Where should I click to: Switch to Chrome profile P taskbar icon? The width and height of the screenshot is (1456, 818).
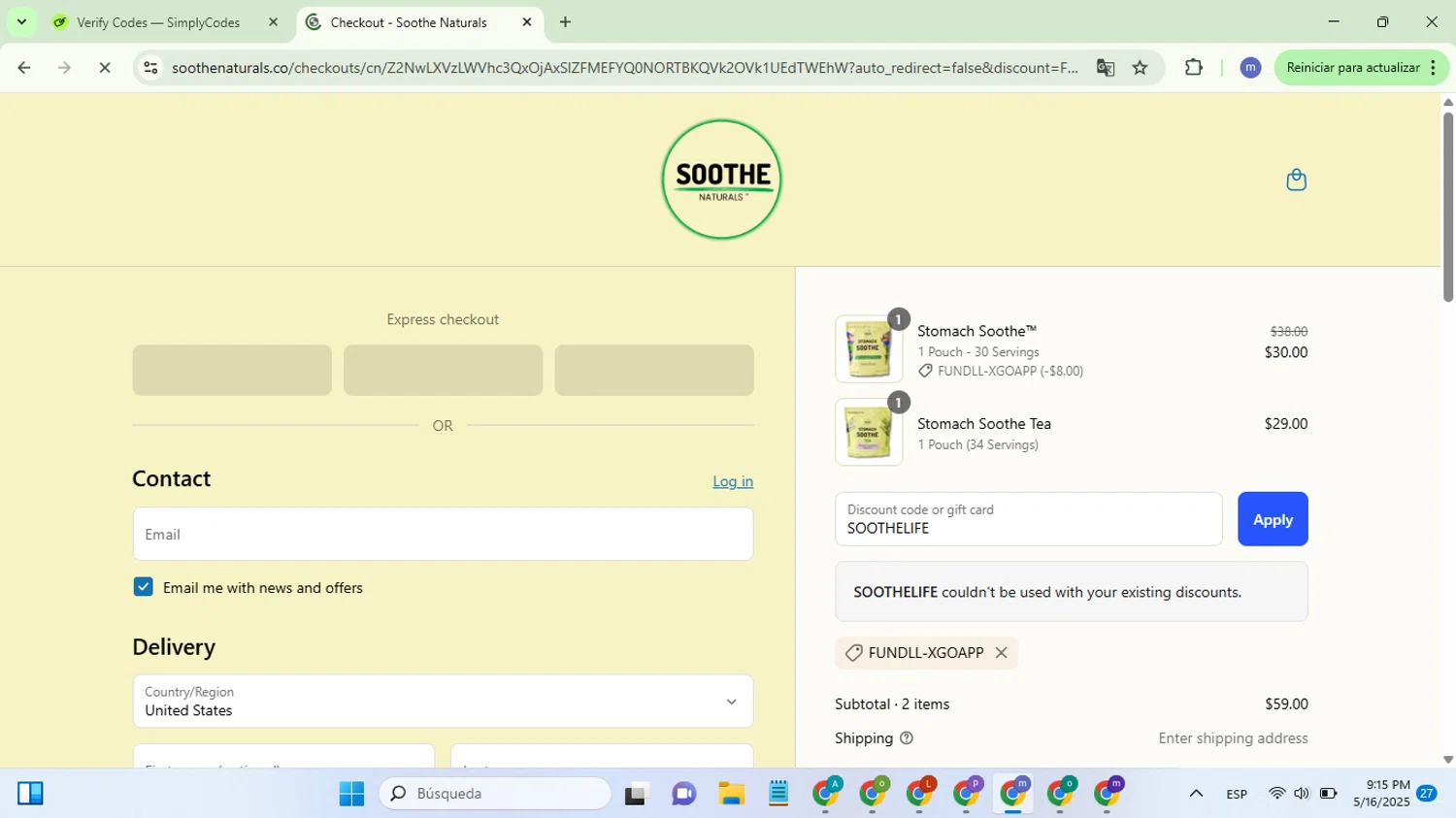click(x=967, y=794)
